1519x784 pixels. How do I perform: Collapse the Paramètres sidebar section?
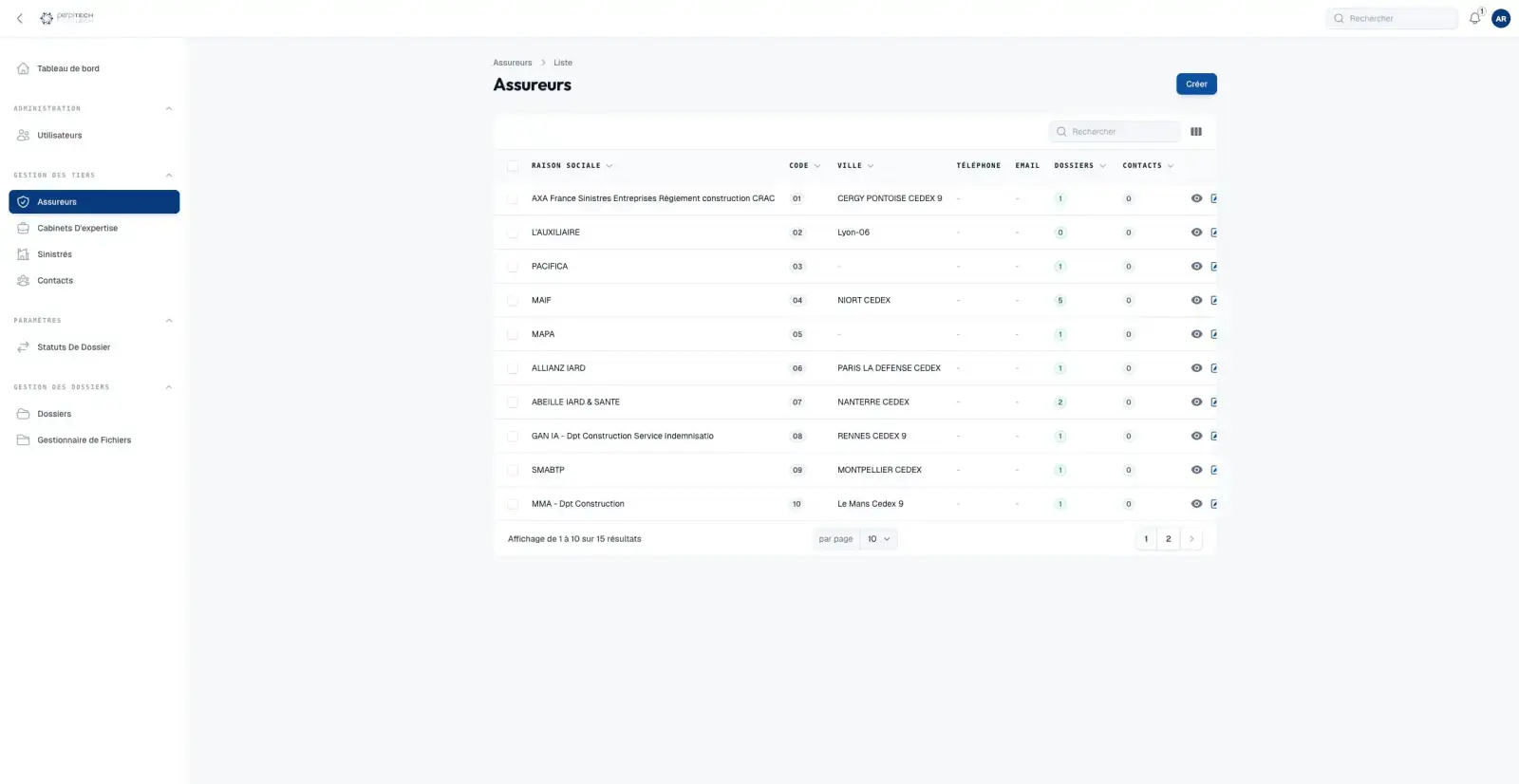pos(169,321)
